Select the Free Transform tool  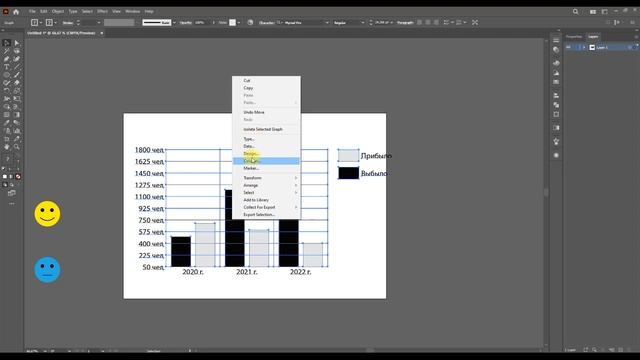point(17,99)
